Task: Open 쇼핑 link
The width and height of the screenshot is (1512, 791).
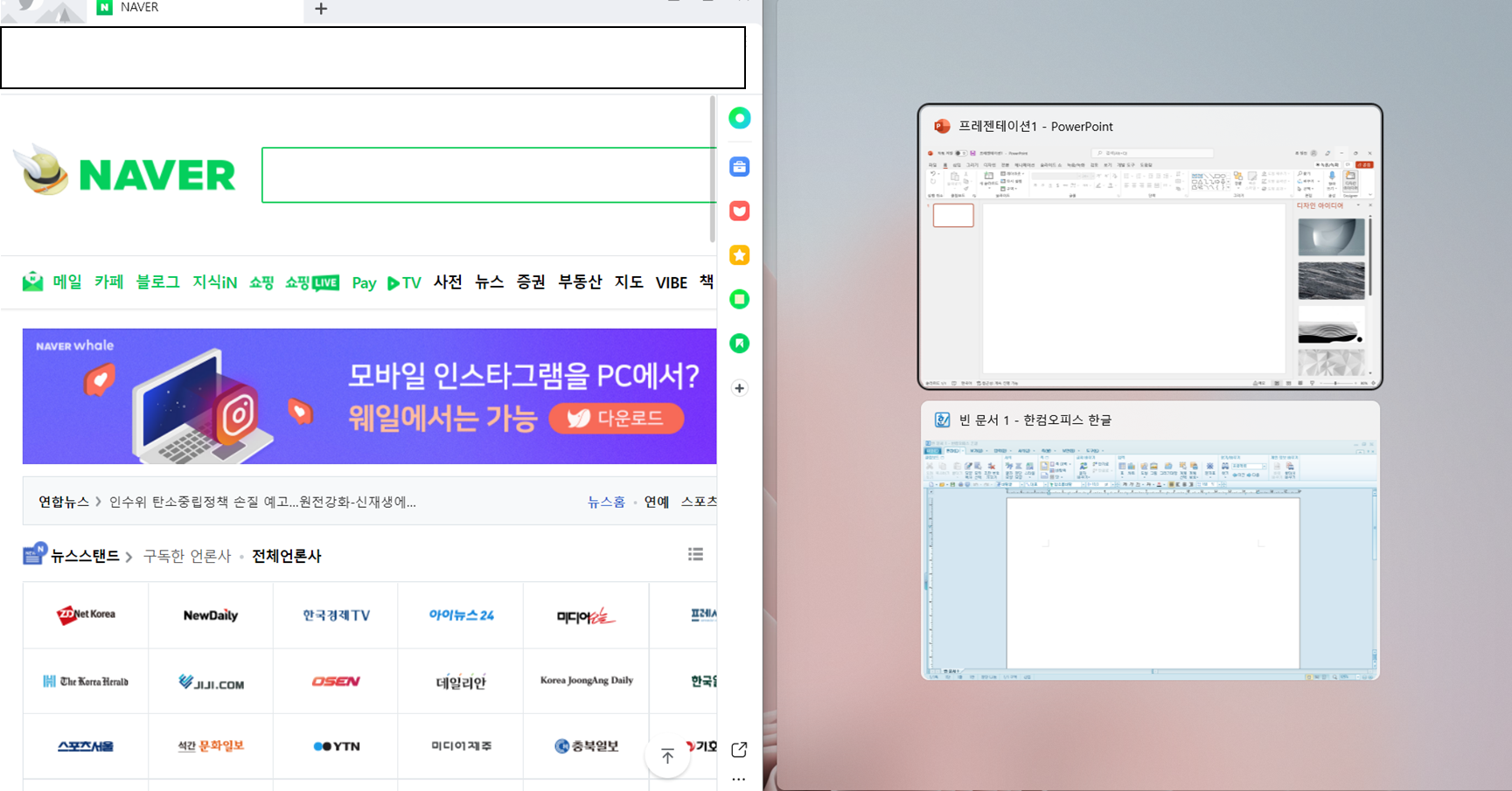Action: coord(261,282)
